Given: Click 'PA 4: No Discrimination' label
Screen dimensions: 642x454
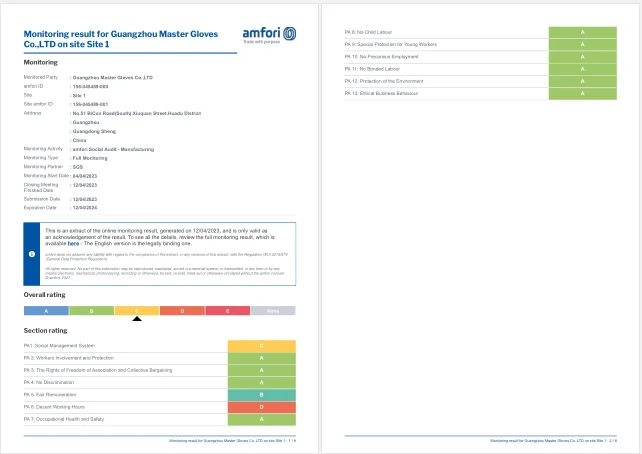Looking at the screenshot, I should pyautogui.click(x=49, y=383).
